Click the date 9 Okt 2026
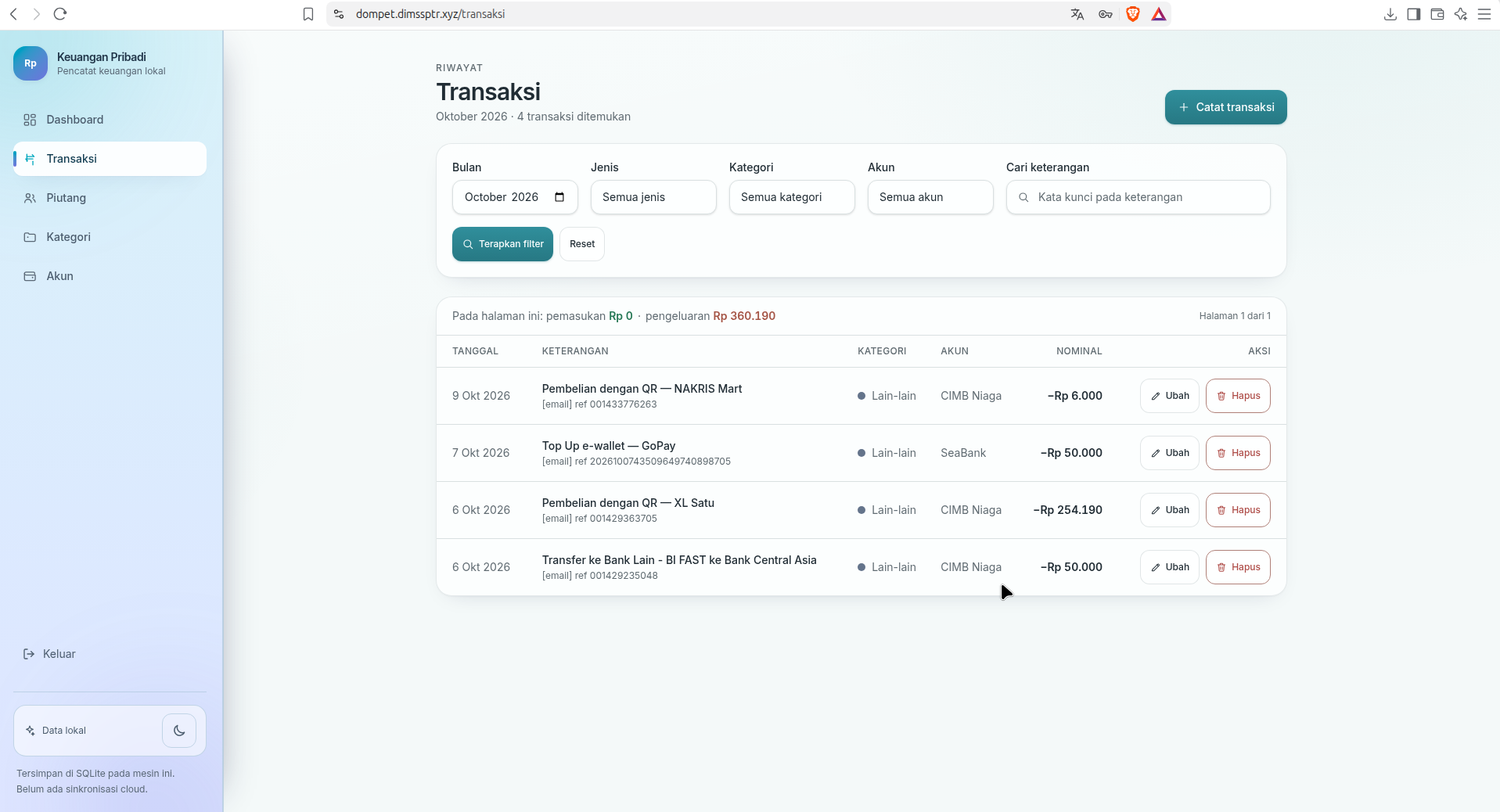Viewport: 1500px width, 812px height. pyautogui.click(x=481, y=396)
